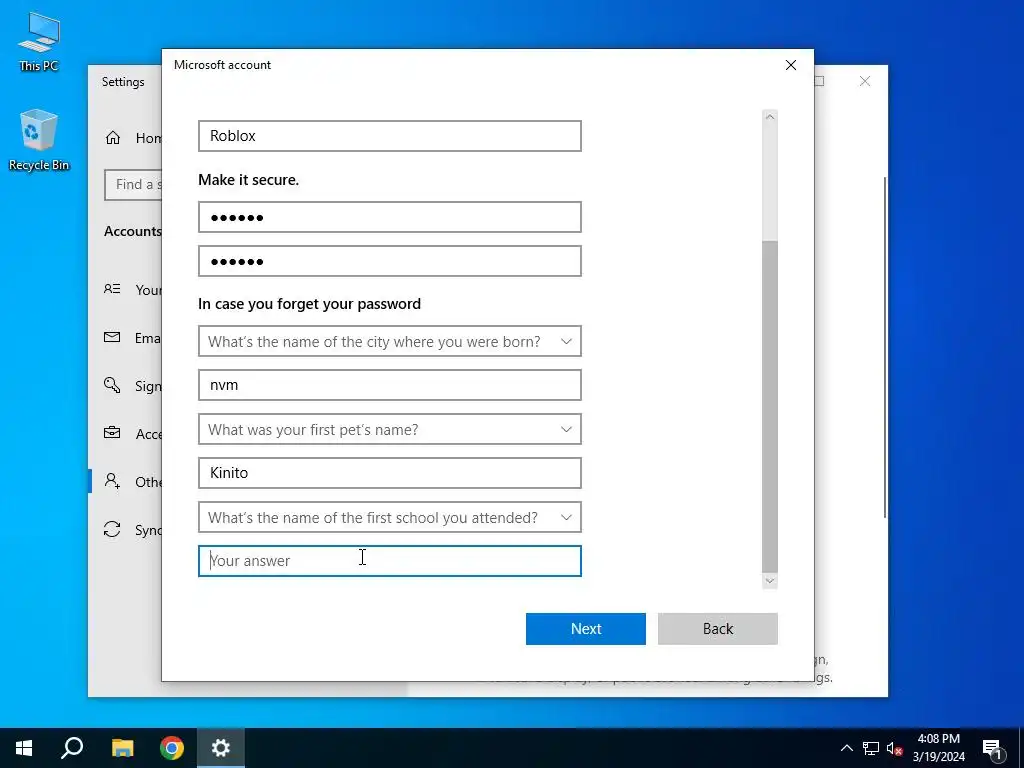Select Email envelope icon in Settings sidebar

point(112,338)
